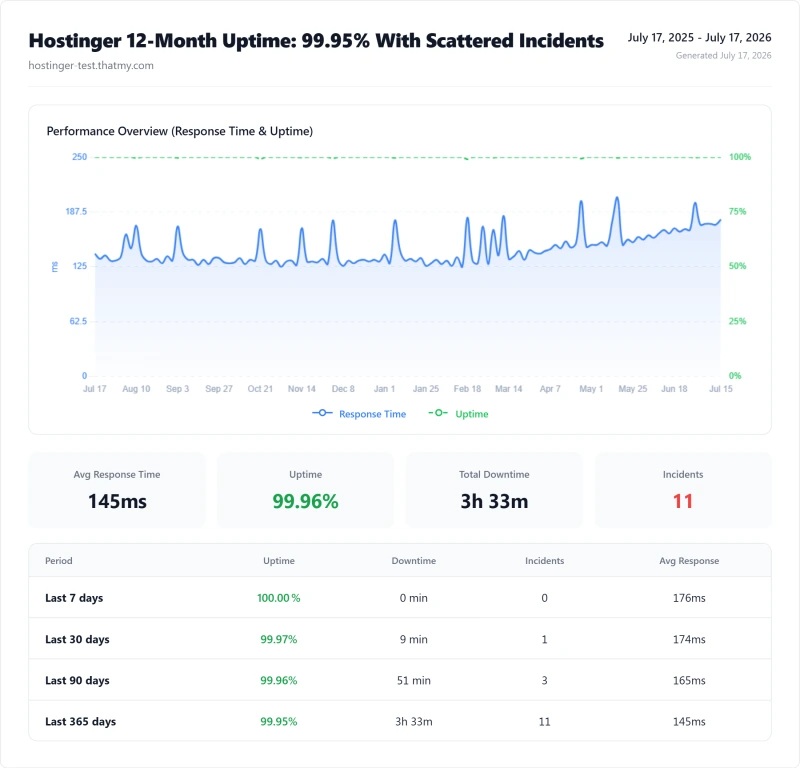Click the 99.96% cell in Last 90 days row
The width and height of the screenshot is (800, 768).
pos(279,680)
